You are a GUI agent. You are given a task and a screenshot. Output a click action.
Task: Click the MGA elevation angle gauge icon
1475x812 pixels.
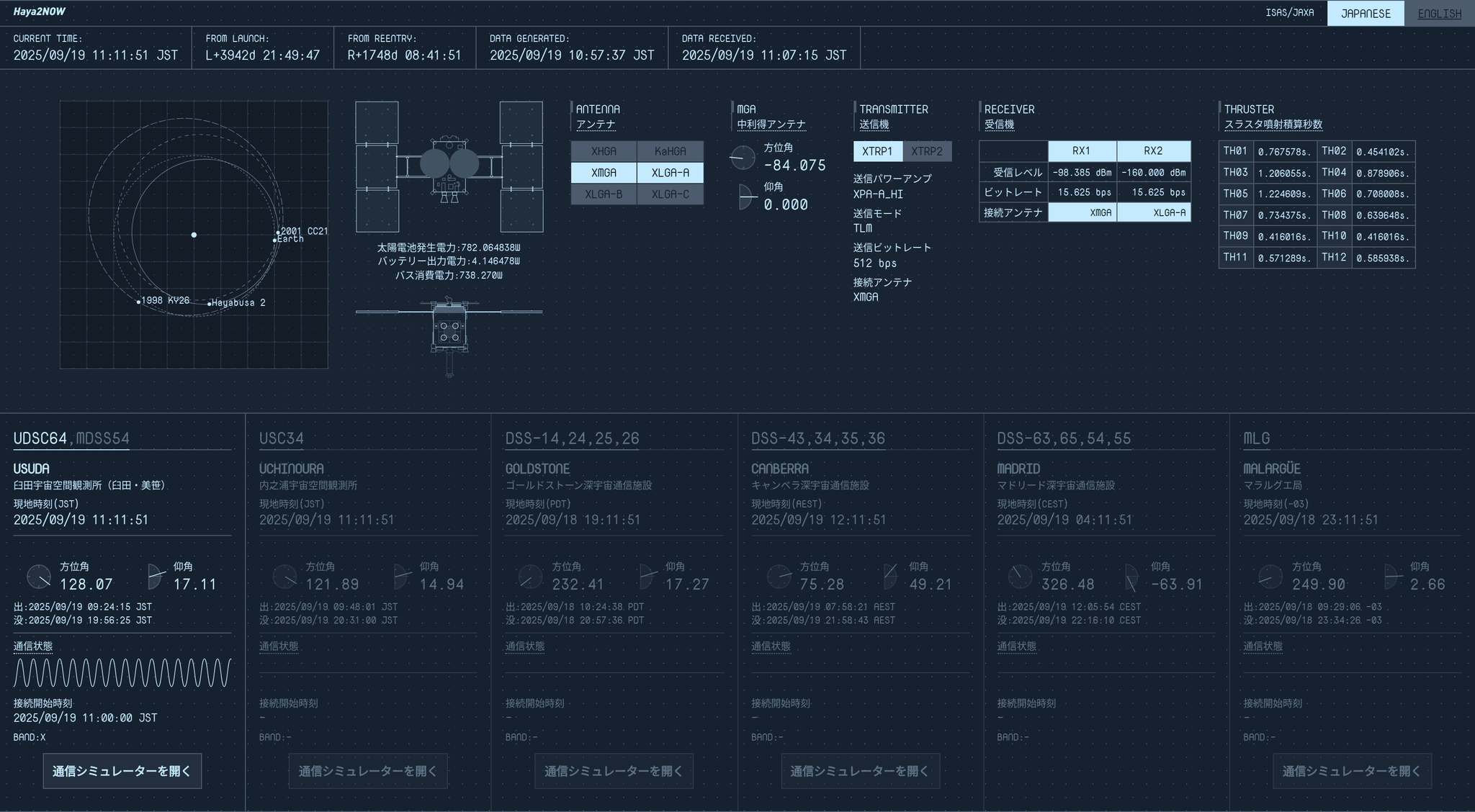pos(747,197)
